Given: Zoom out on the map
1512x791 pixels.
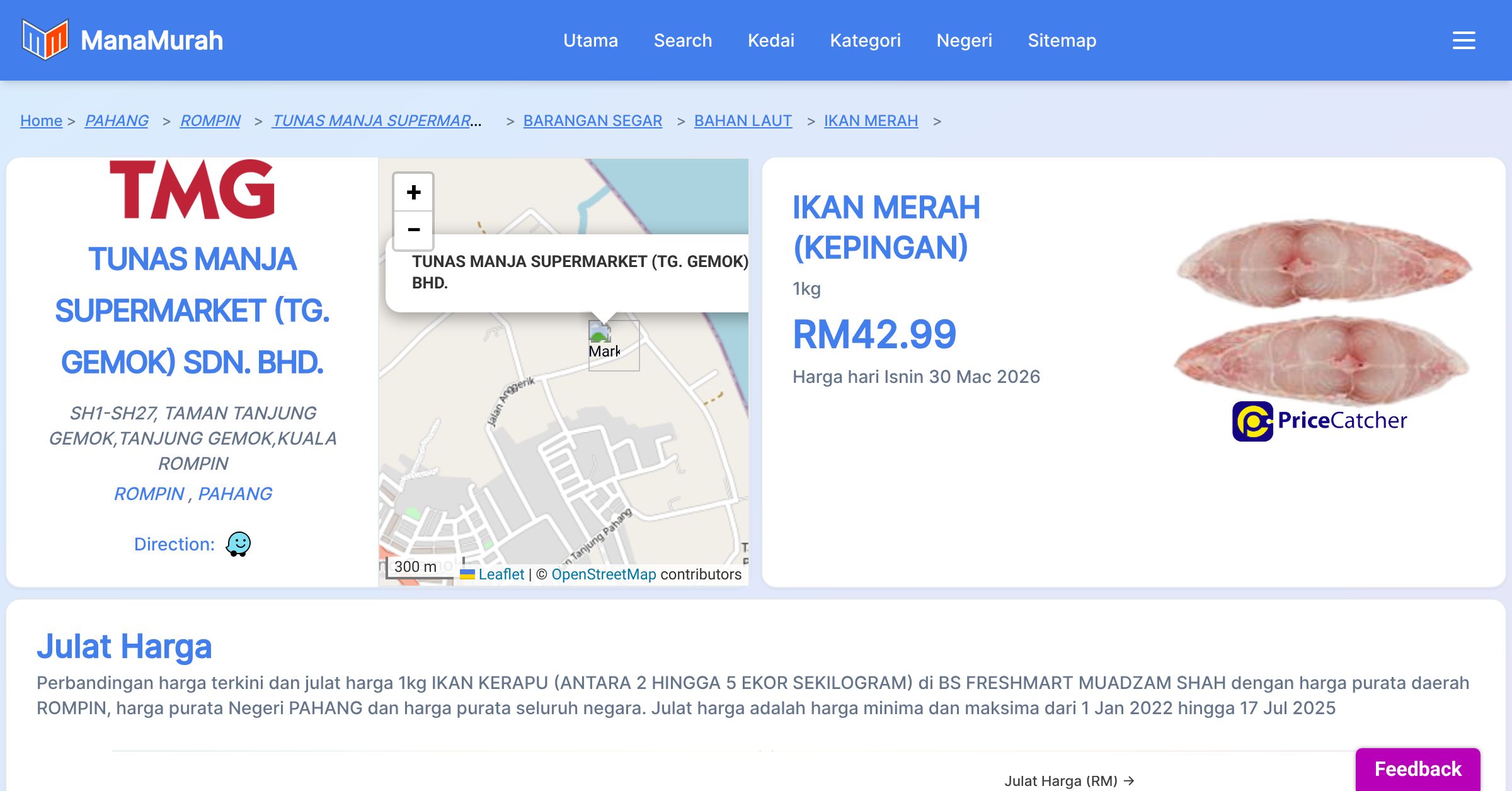Looking at the screenshot, I should (x=413, y=230).
